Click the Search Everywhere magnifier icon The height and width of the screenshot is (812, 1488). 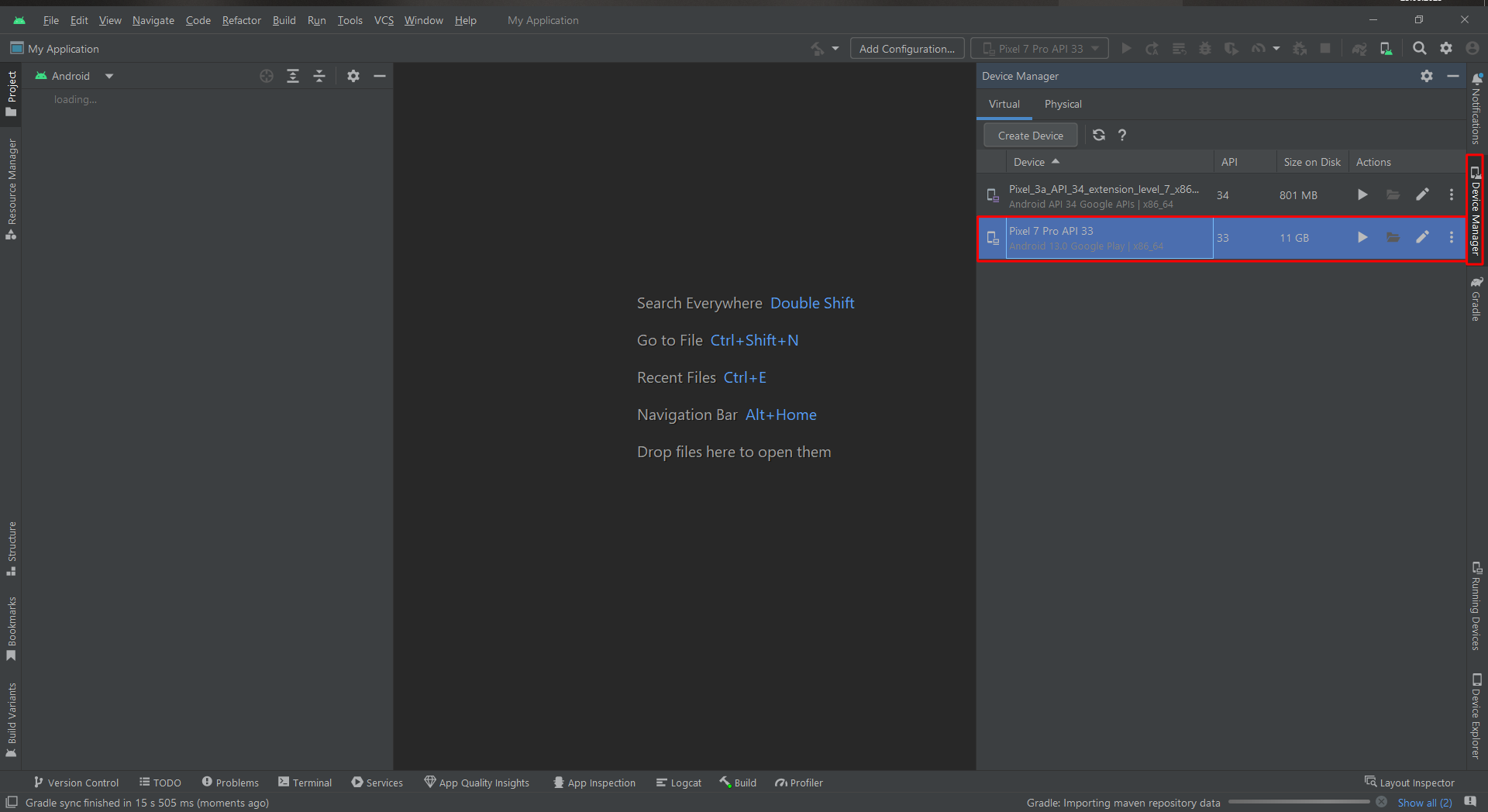[1419, 49]
